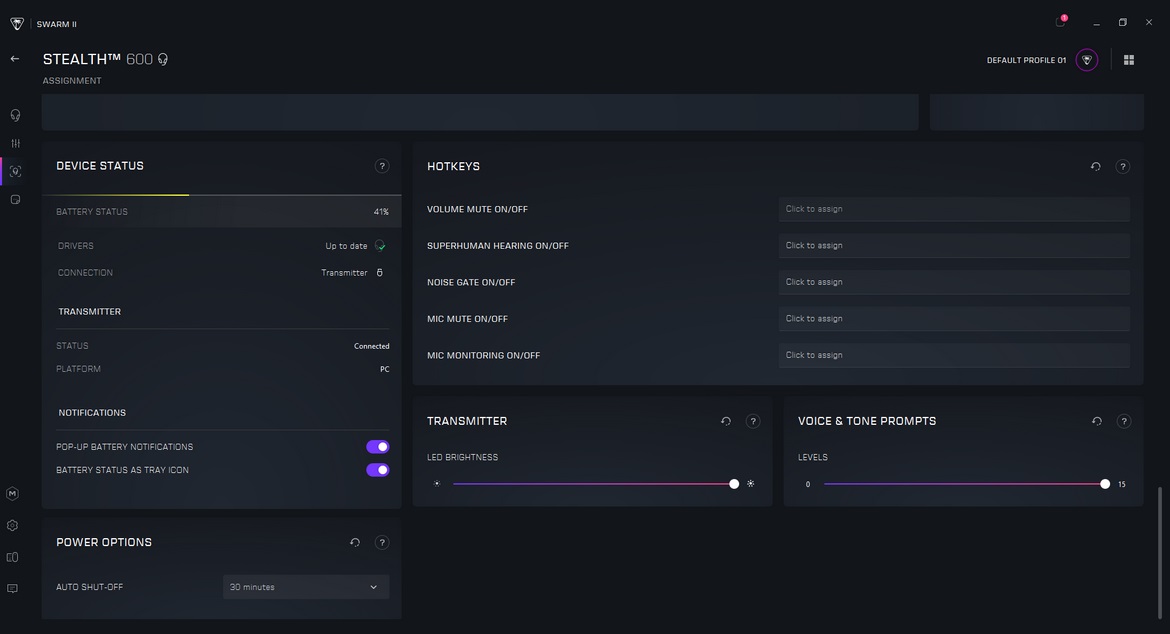
Task: Open the equalizer sliders page in sidebar
Action: pyautogui.click(x=15, y=144)
